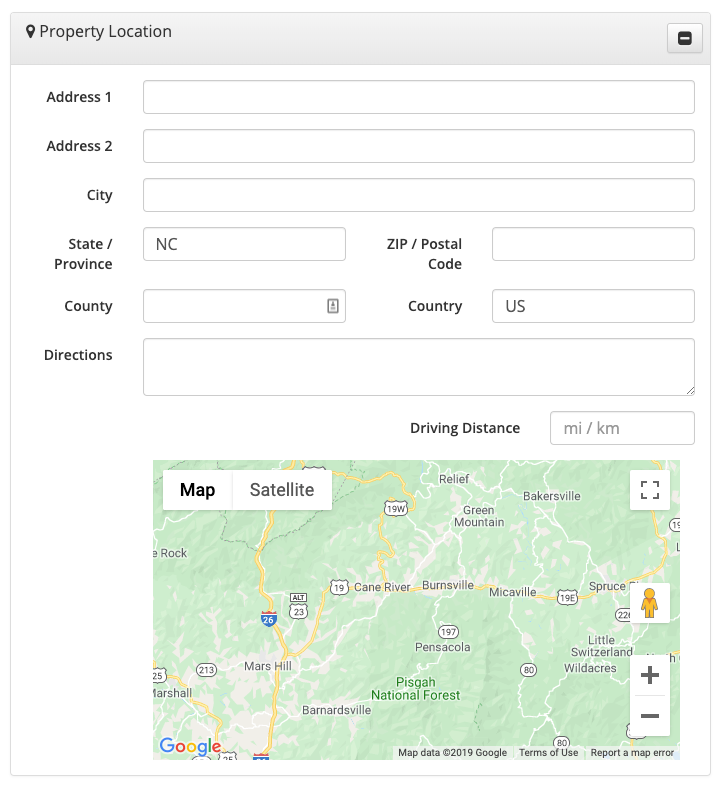Edit the Country field showing US

point(593,306)
